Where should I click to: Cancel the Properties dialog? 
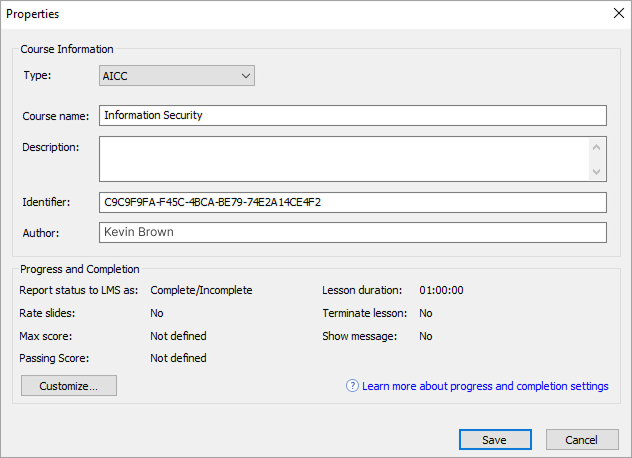click(x=582, y=440)
